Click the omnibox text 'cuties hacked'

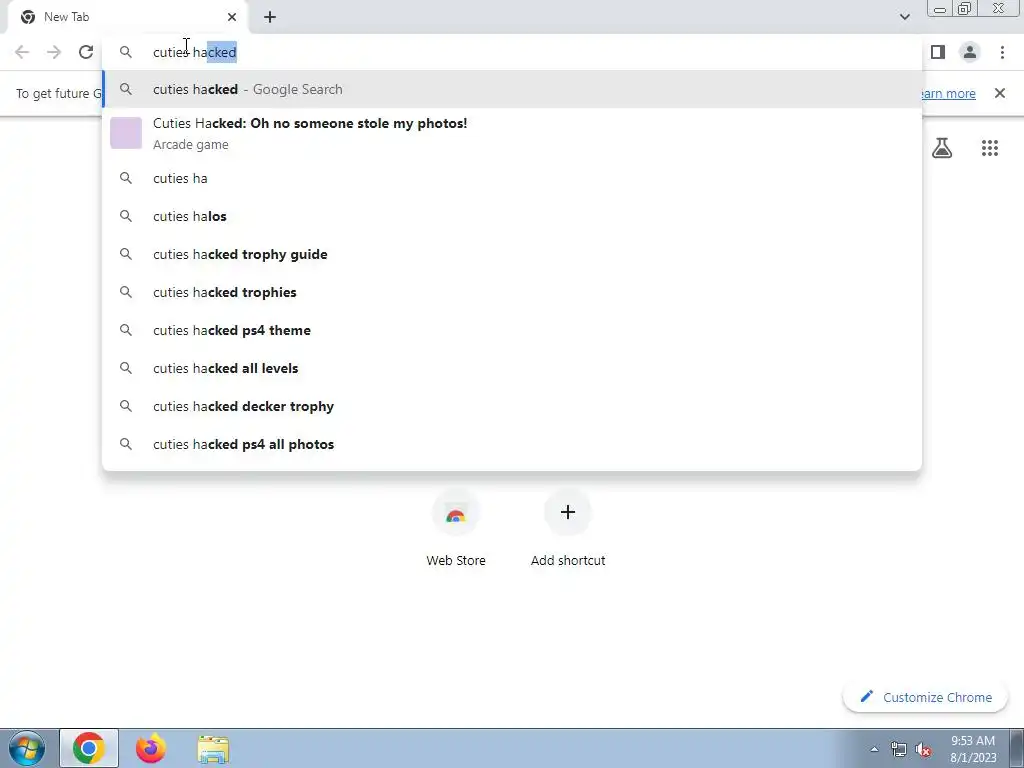click(195, 52)
